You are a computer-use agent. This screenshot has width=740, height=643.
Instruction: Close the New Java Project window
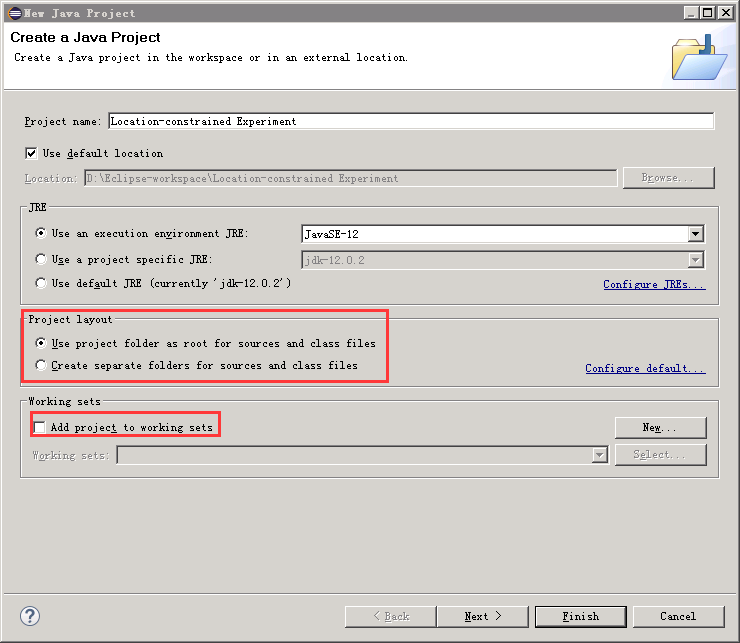[725, 13]
